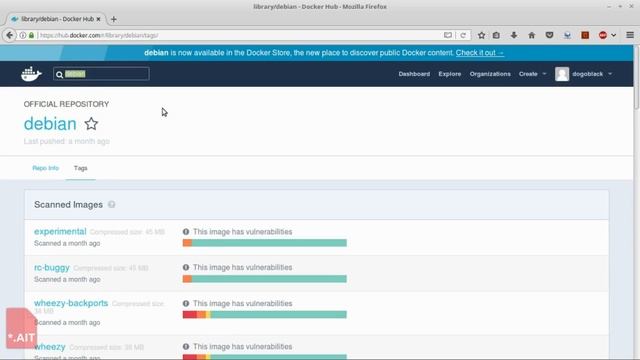This screenshot has width=640, height=360.
Task: Click the red Adblock extension icon
Action: [603, 35]
